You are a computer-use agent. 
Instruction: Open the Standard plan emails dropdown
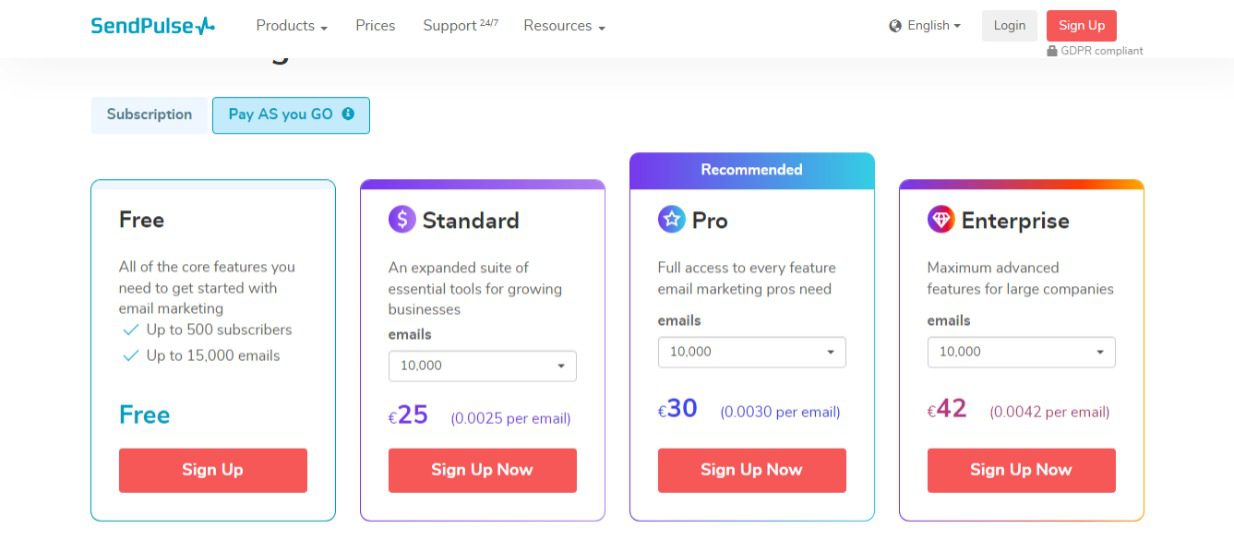pyautogui.click(x=482, y=366)
